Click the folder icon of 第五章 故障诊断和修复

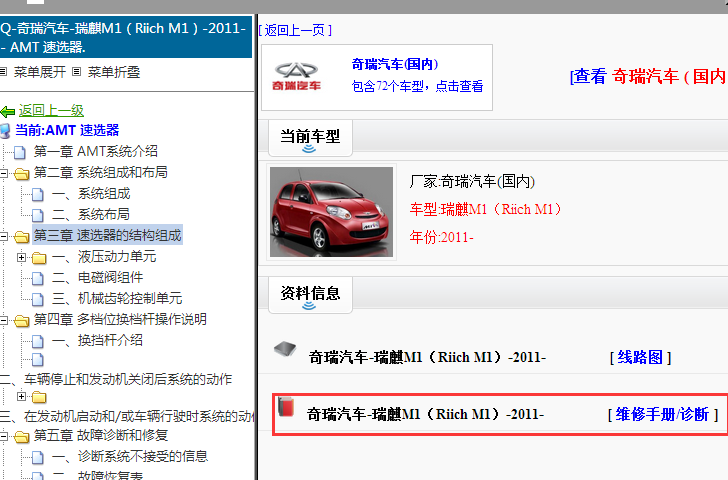click(21, 436)
